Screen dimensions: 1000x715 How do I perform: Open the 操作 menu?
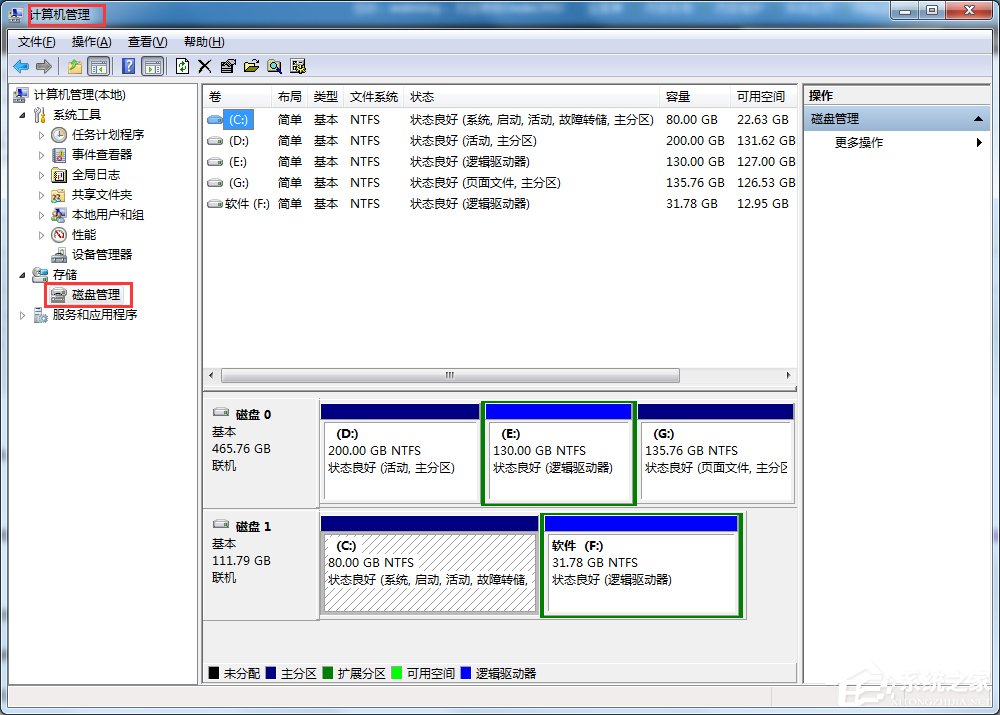click(91, 41)
